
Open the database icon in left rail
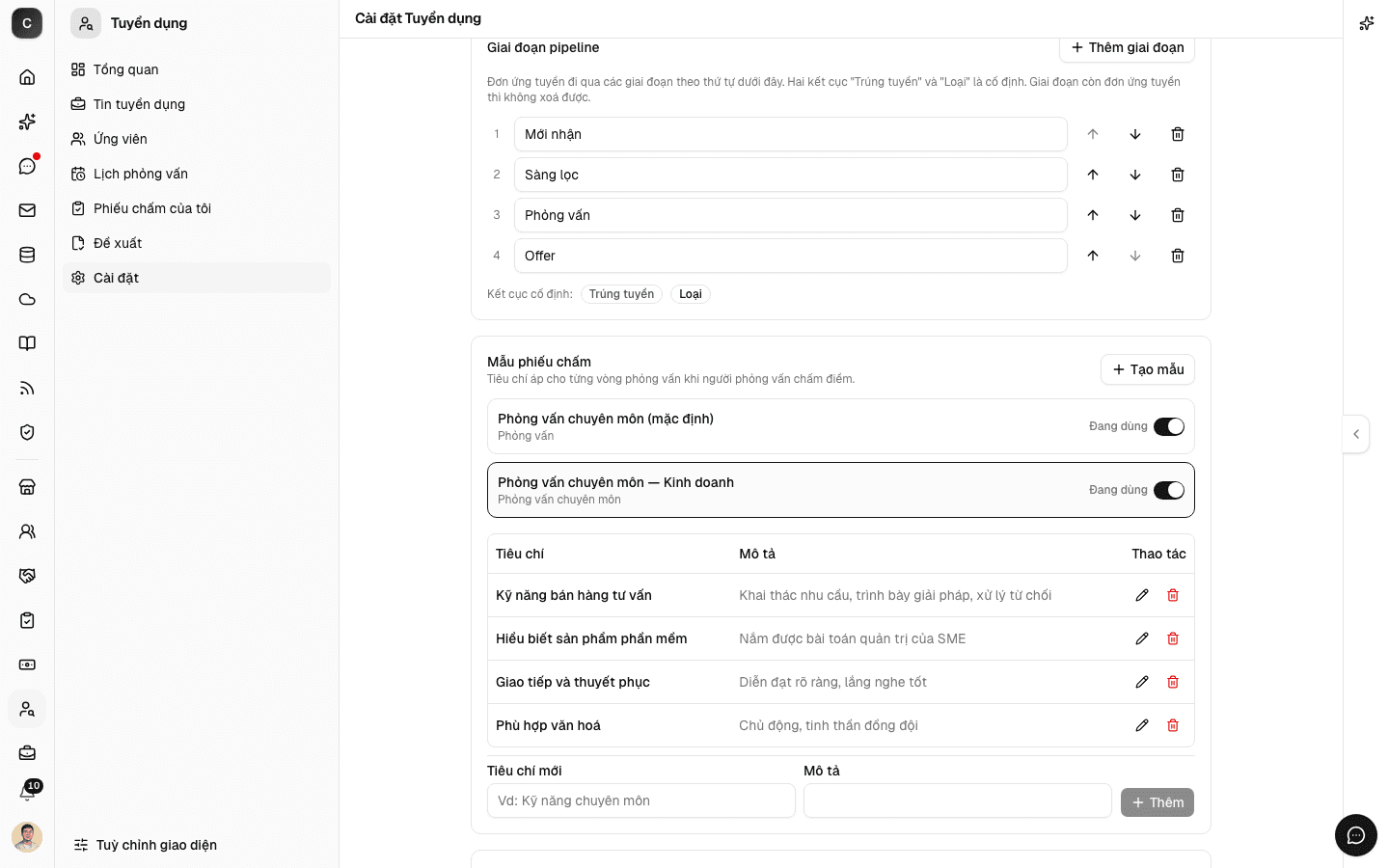[27, 255]
